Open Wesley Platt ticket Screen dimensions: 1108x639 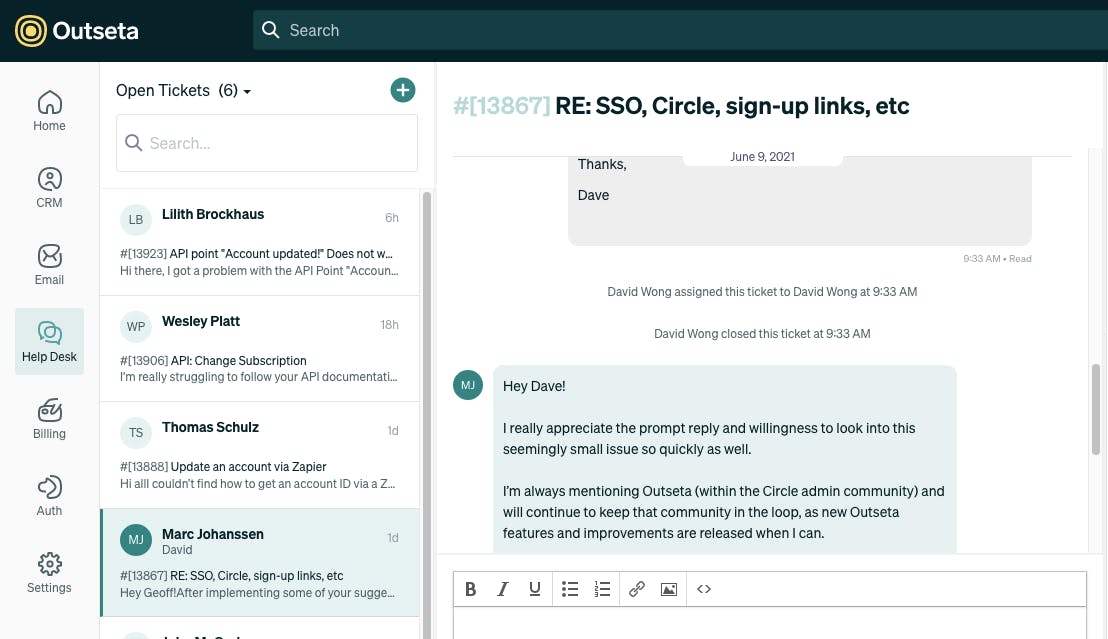[260, 348]
